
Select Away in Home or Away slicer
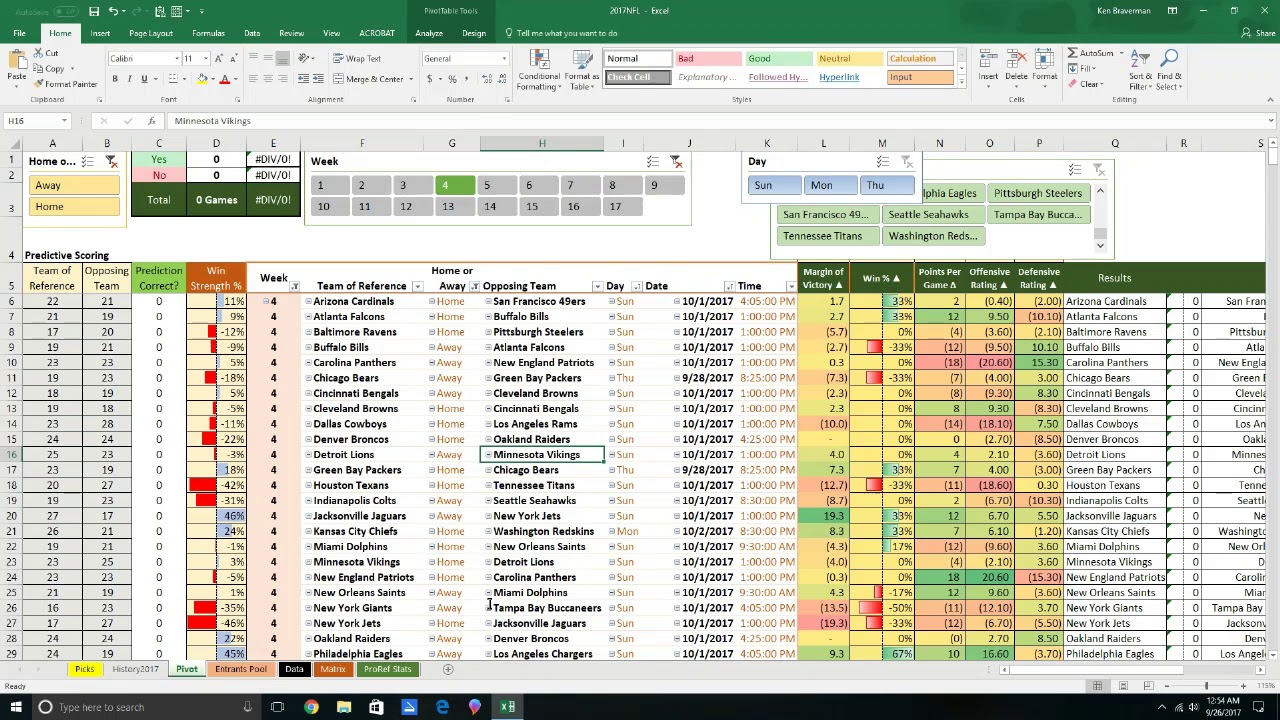click(x=76, y=185)
